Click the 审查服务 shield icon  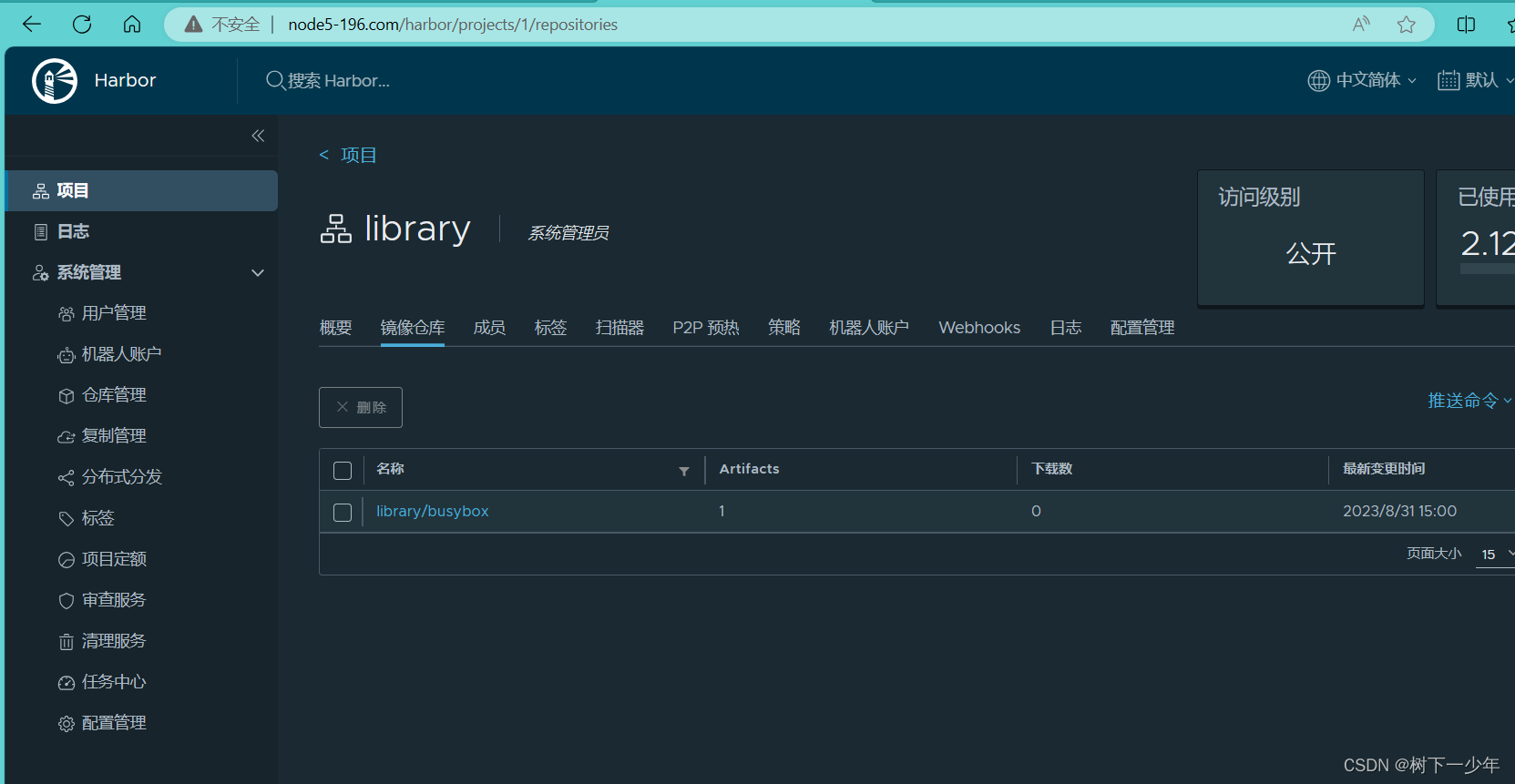[67, 601]
